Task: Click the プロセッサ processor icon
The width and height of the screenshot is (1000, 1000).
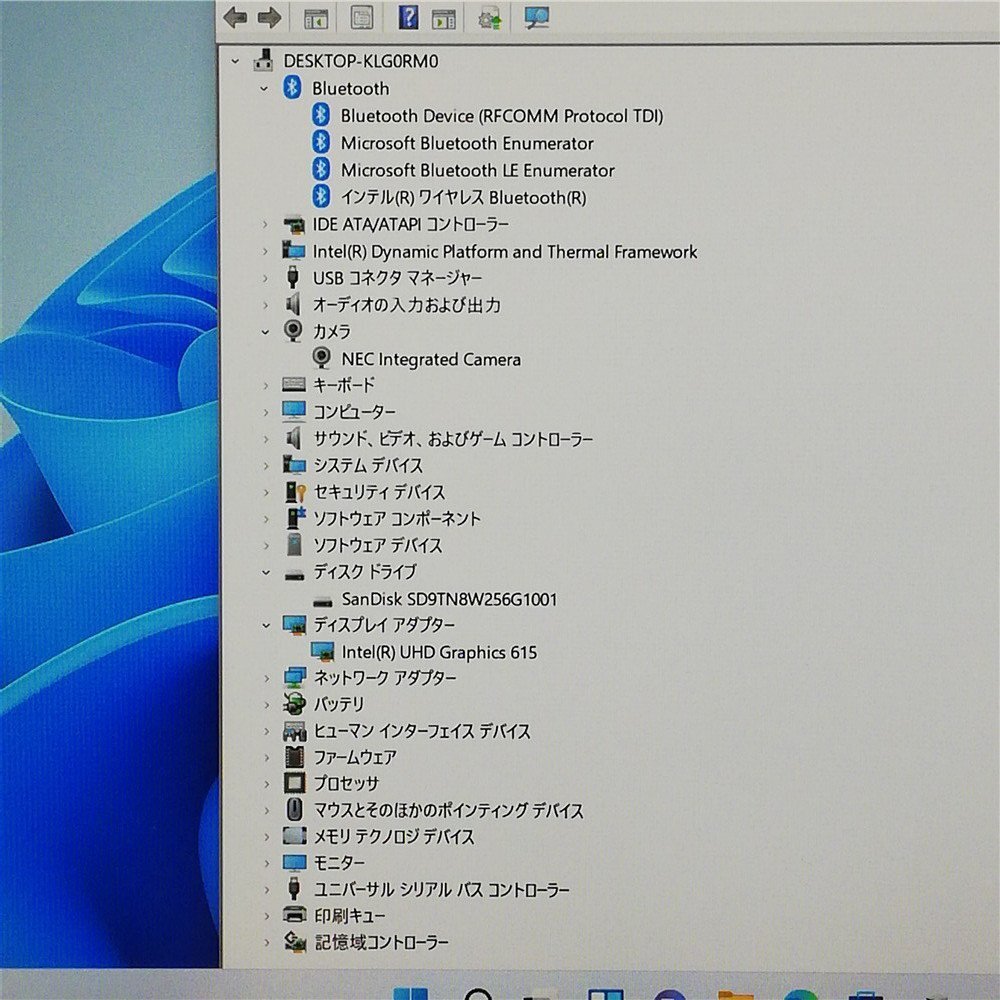Action: click(295, 783)
